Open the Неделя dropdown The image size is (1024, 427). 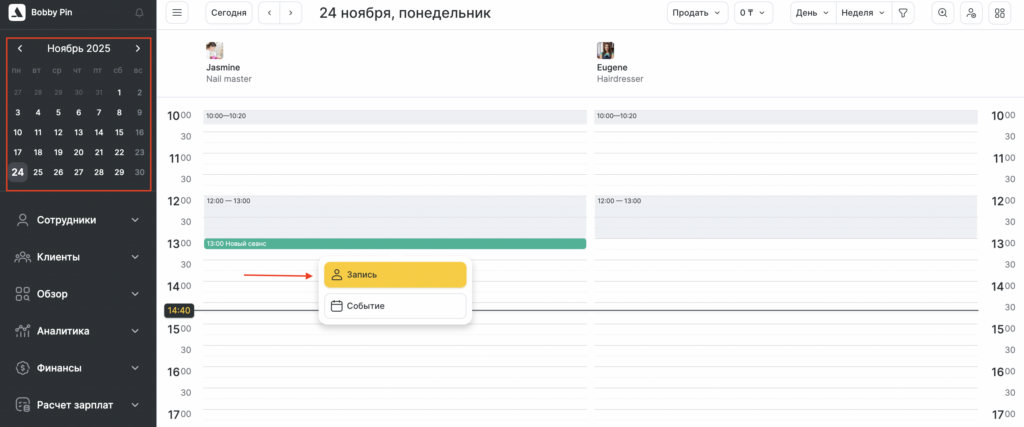863,13
